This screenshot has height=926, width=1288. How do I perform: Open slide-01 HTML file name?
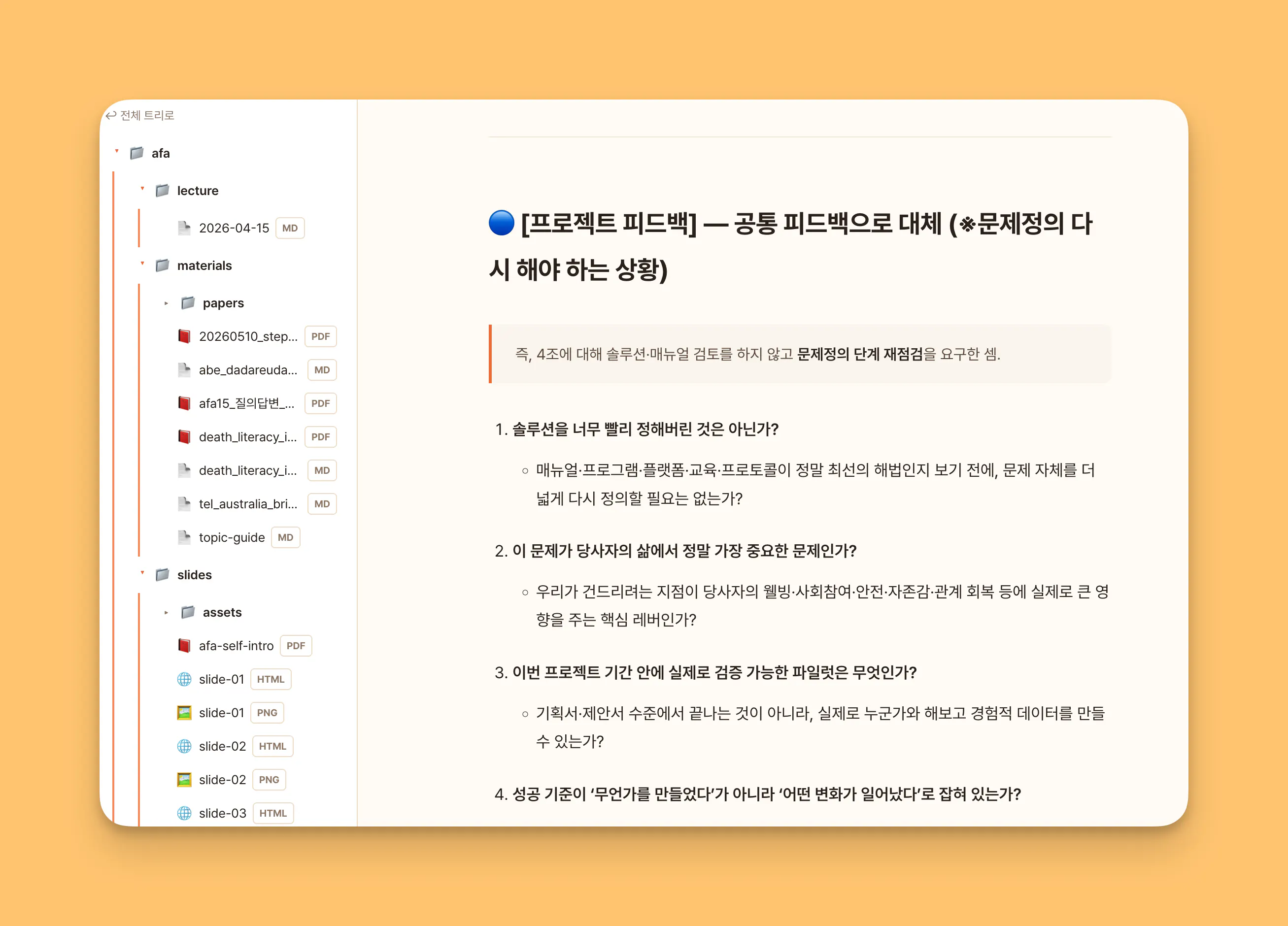221,680
